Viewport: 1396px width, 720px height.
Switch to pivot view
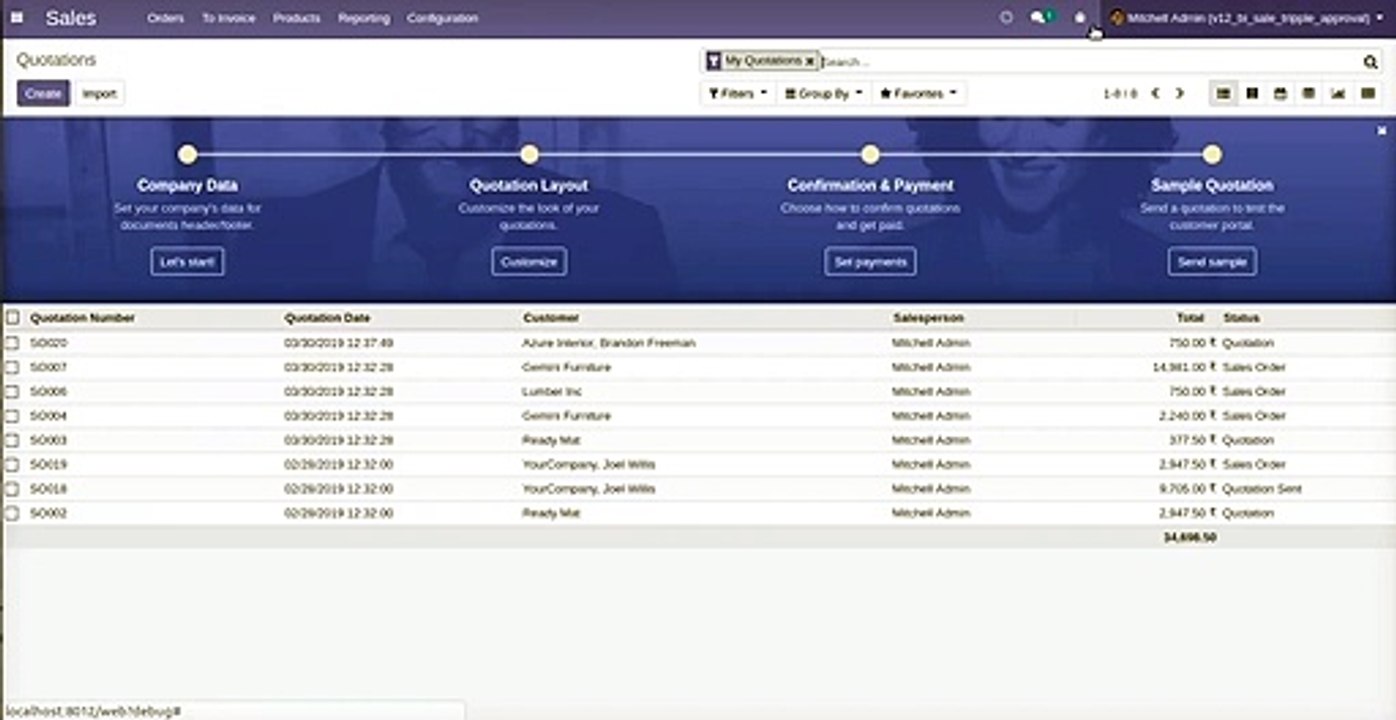(1308, 93)
